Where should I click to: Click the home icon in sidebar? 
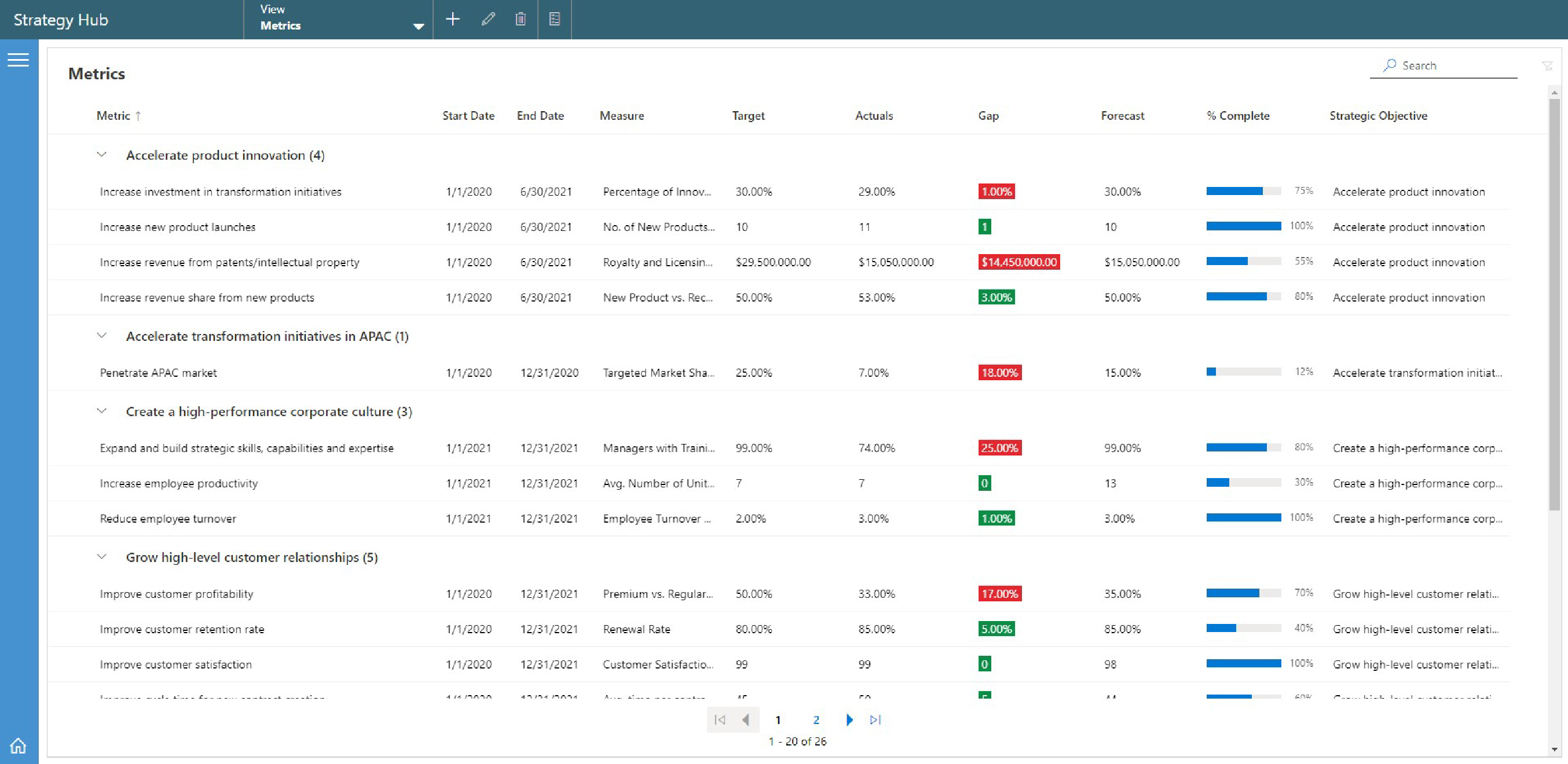19,745
